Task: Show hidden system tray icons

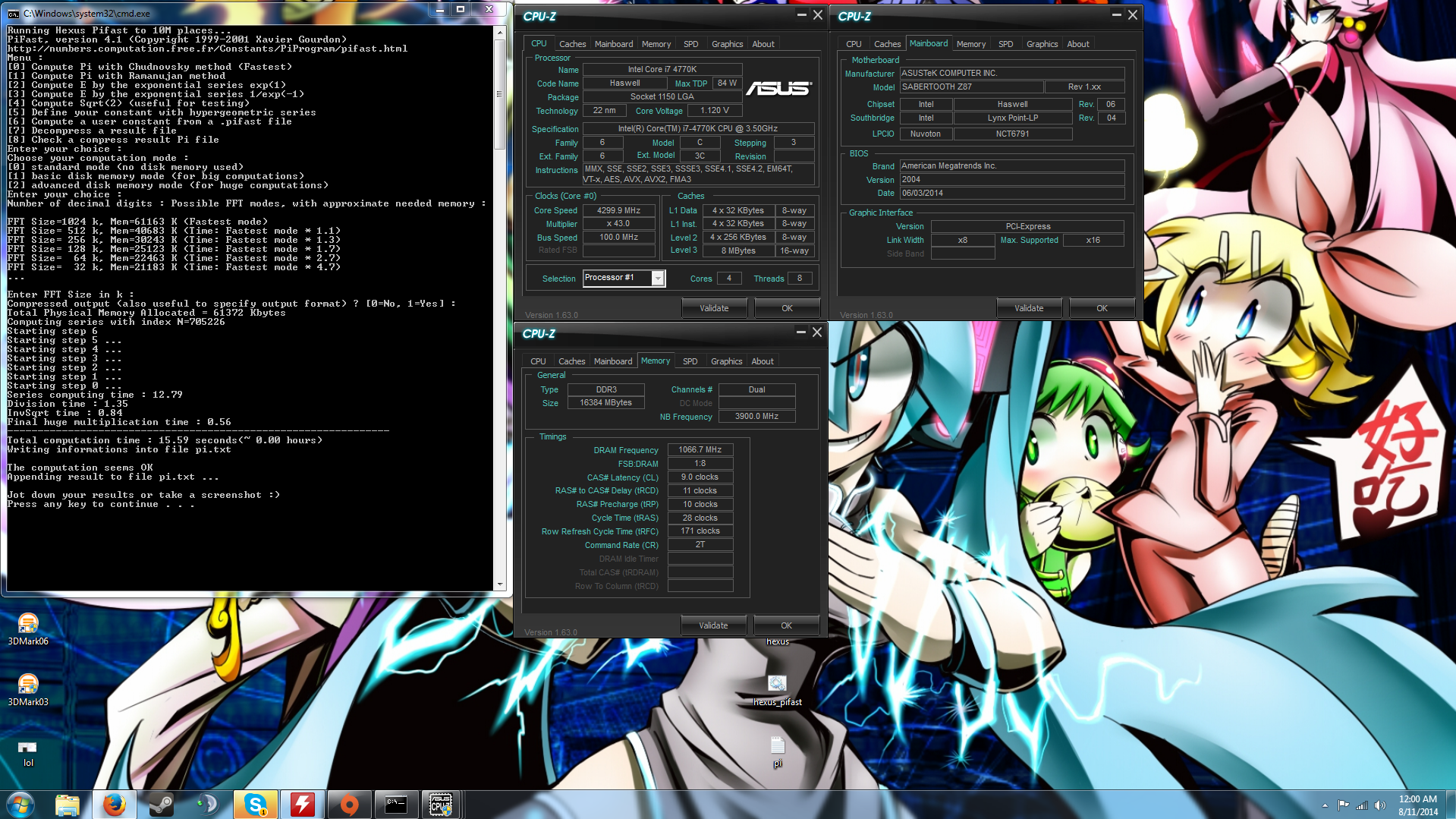Action: coord(1325,805)
